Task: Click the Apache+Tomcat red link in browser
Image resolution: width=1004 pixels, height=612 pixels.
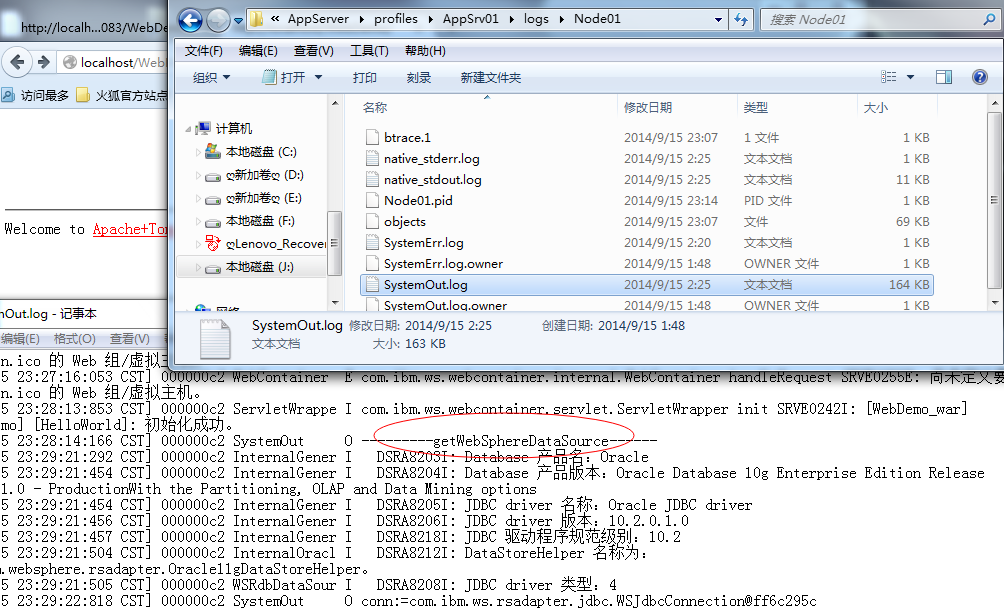Action: (x=130, y=229)
